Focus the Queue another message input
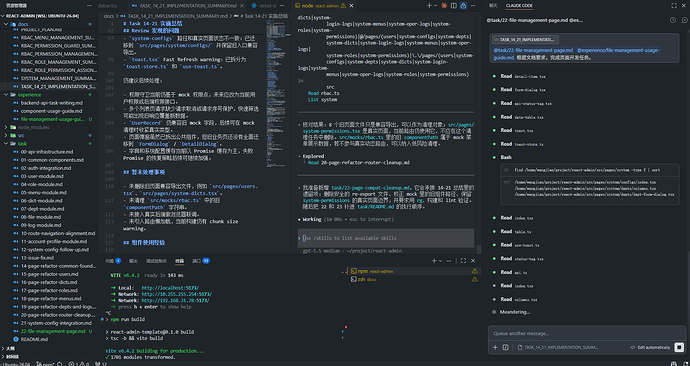The image size is (690, 366). pos(587,333)
